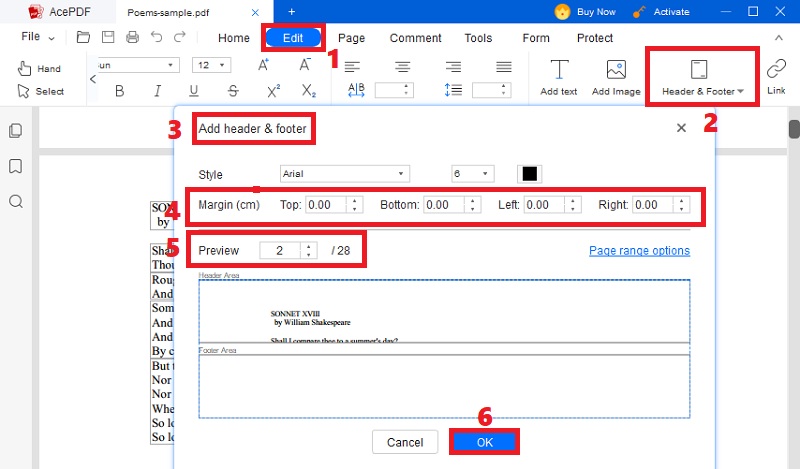Open the File menu dropdown
The width and height of the screenshot is (800, 469).
pyautogui.click(x=38, y=37)
